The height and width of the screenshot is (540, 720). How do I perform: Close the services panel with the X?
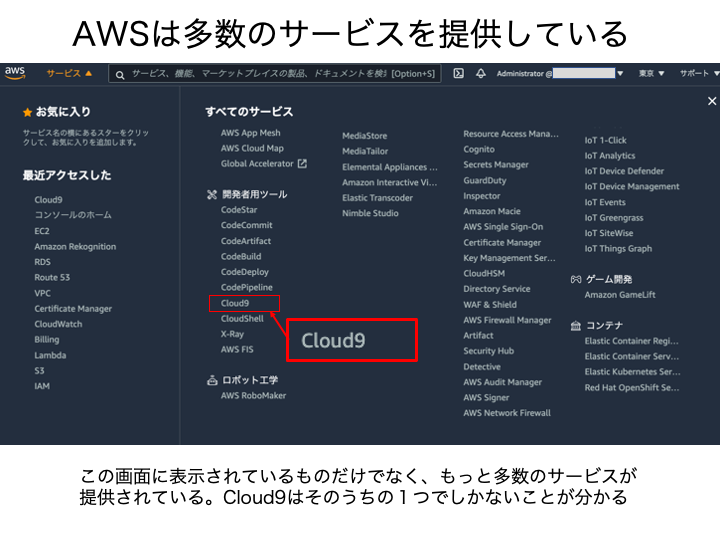(712, 101)
